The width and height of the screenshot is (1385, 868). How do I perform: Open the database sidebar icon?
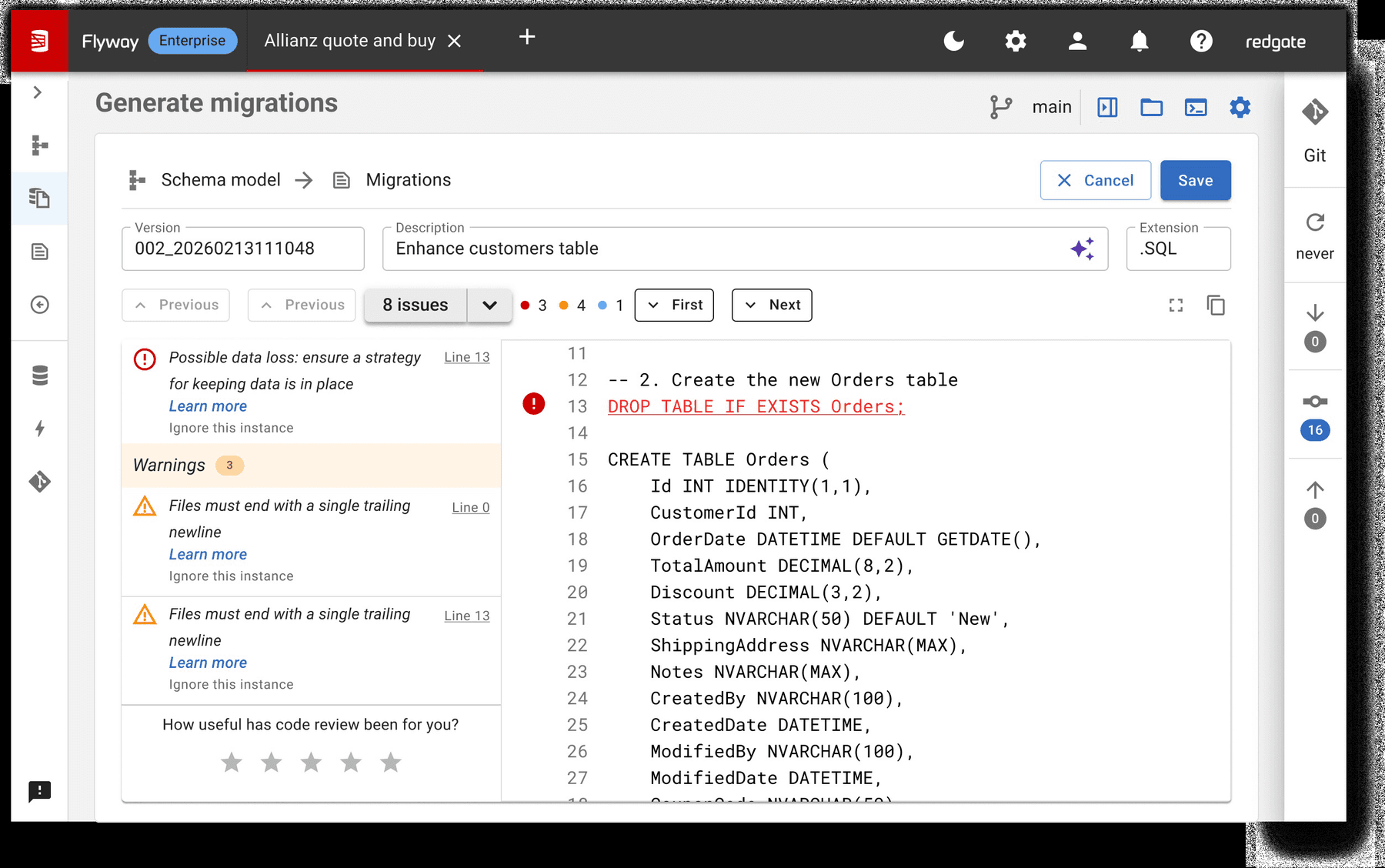[39, 376]
